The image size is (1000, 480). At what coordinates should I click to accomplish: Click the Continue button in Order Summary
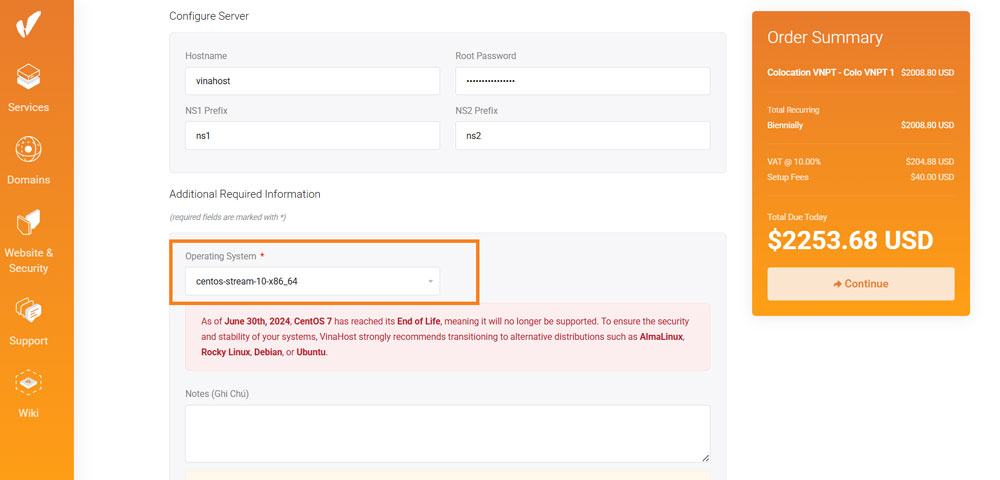pyautogui.click(x=860, y=284)
